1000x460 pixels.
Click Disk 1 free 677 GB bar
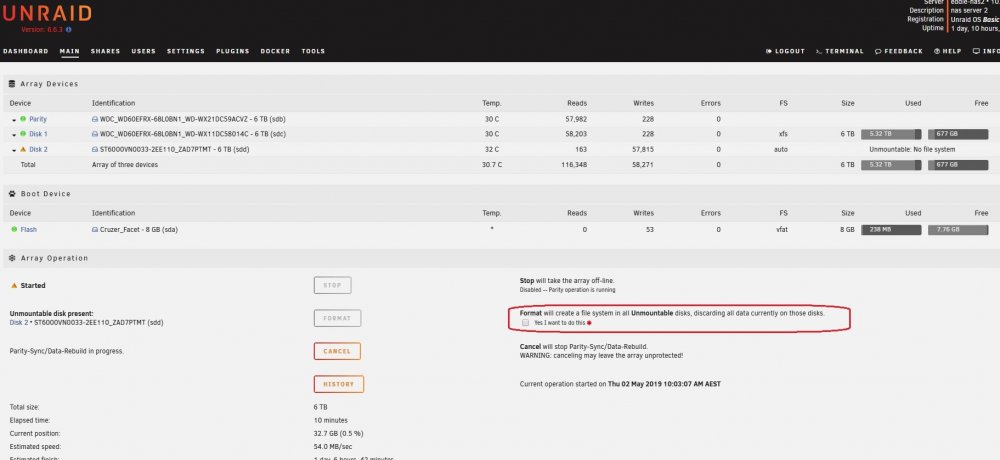958,134
